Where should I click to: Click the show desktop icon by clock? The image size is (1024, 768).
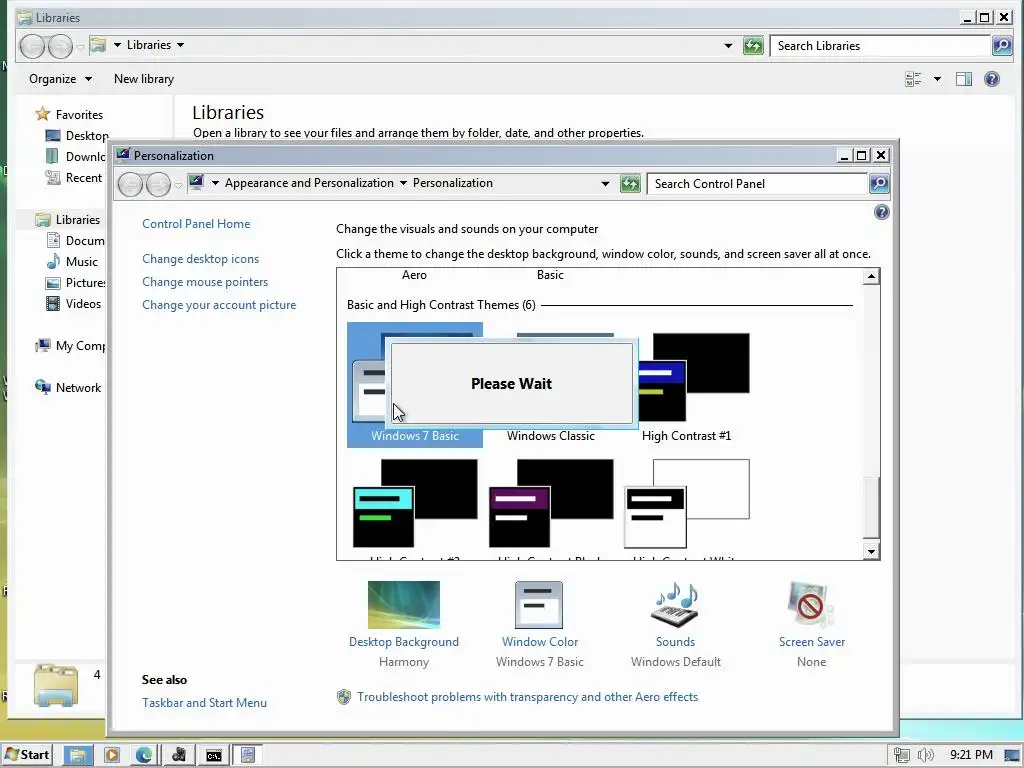coord(1012,755)
